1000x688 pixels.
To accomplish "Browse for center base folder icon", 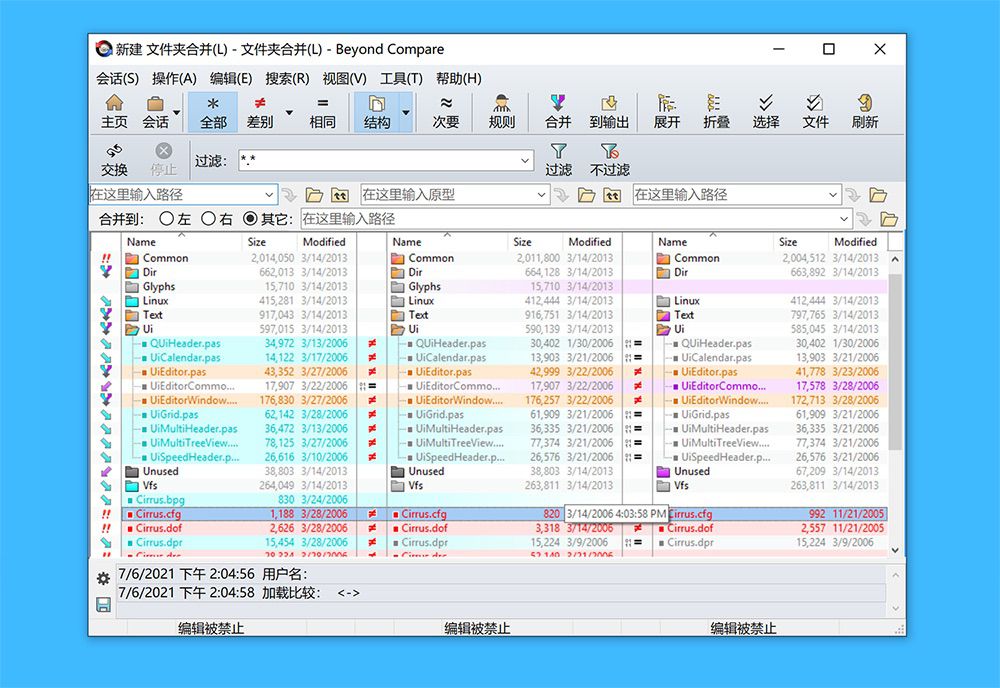I will 586,194.
